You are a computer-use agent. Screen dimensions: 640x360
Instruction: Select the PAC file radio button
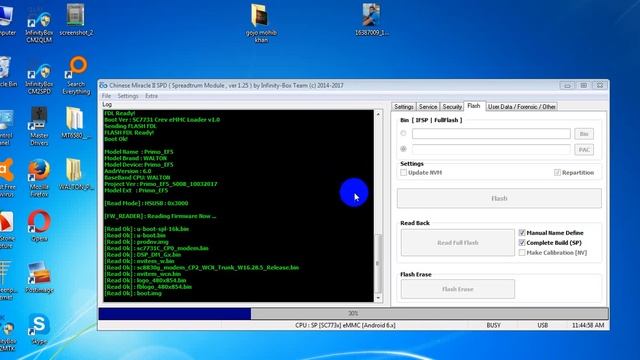coord(403,149)
